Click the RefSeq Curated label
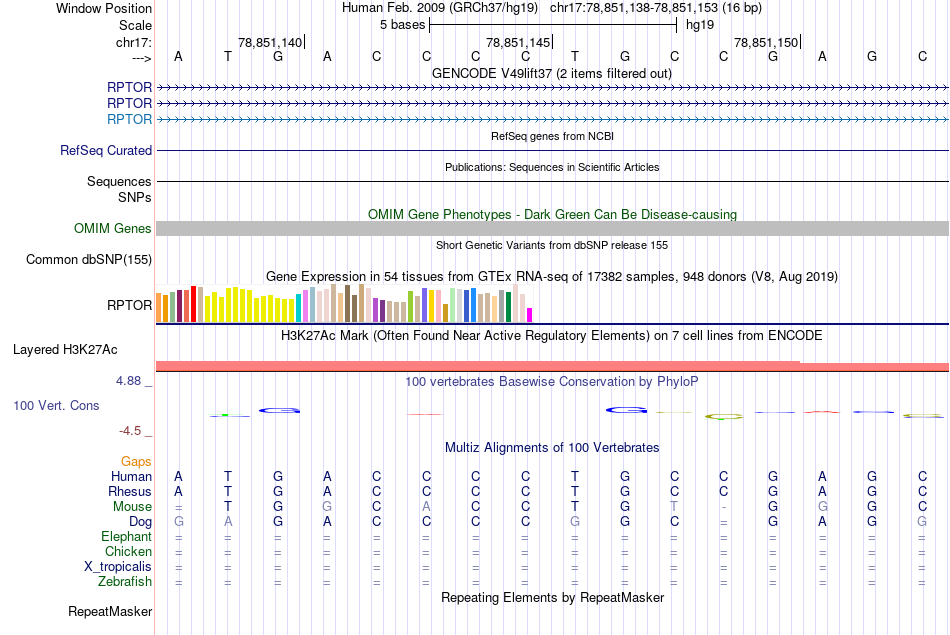 tap(105, 150)
